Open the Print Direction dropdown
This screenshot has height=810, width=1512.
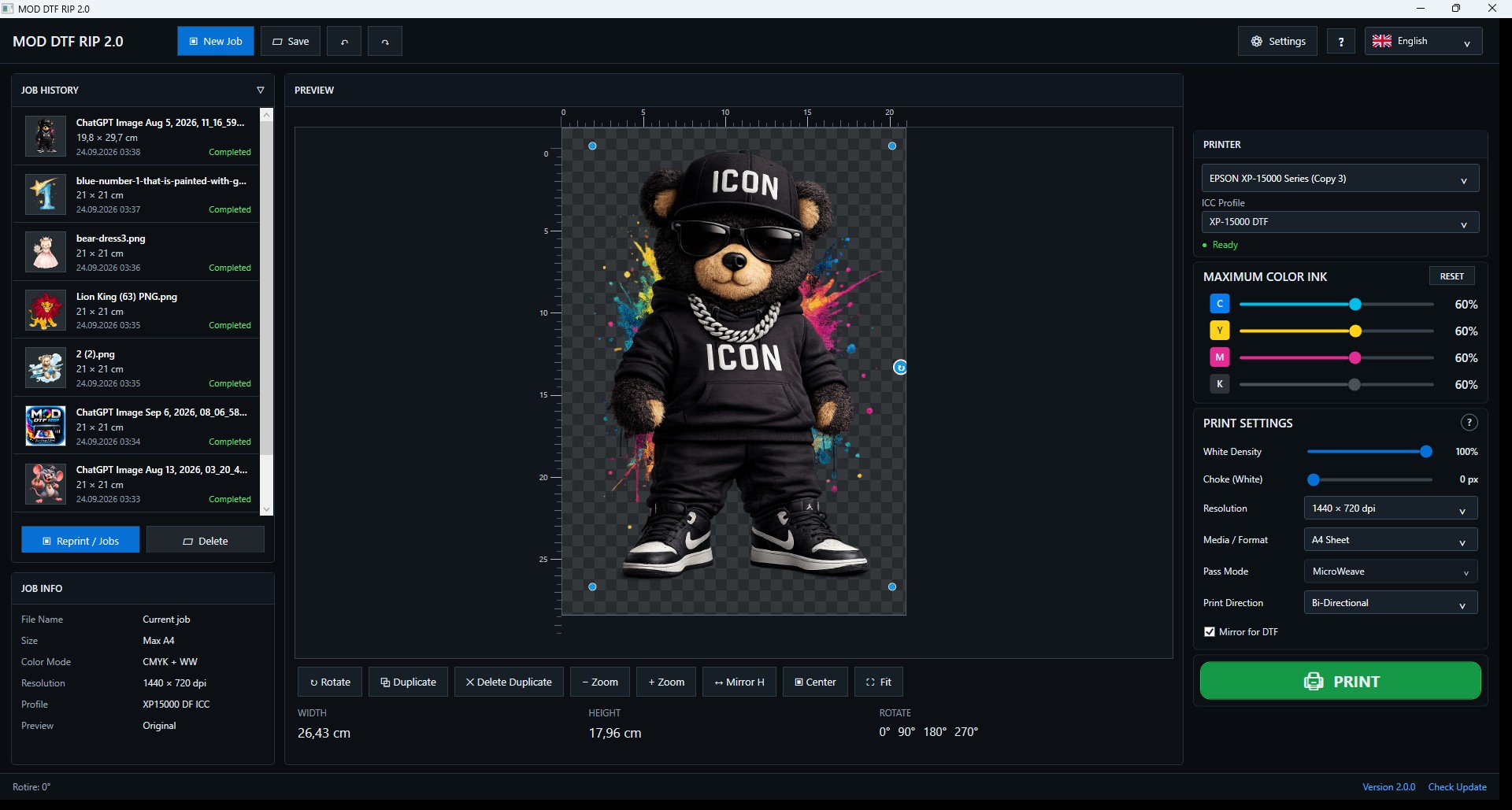[1391, 603]
